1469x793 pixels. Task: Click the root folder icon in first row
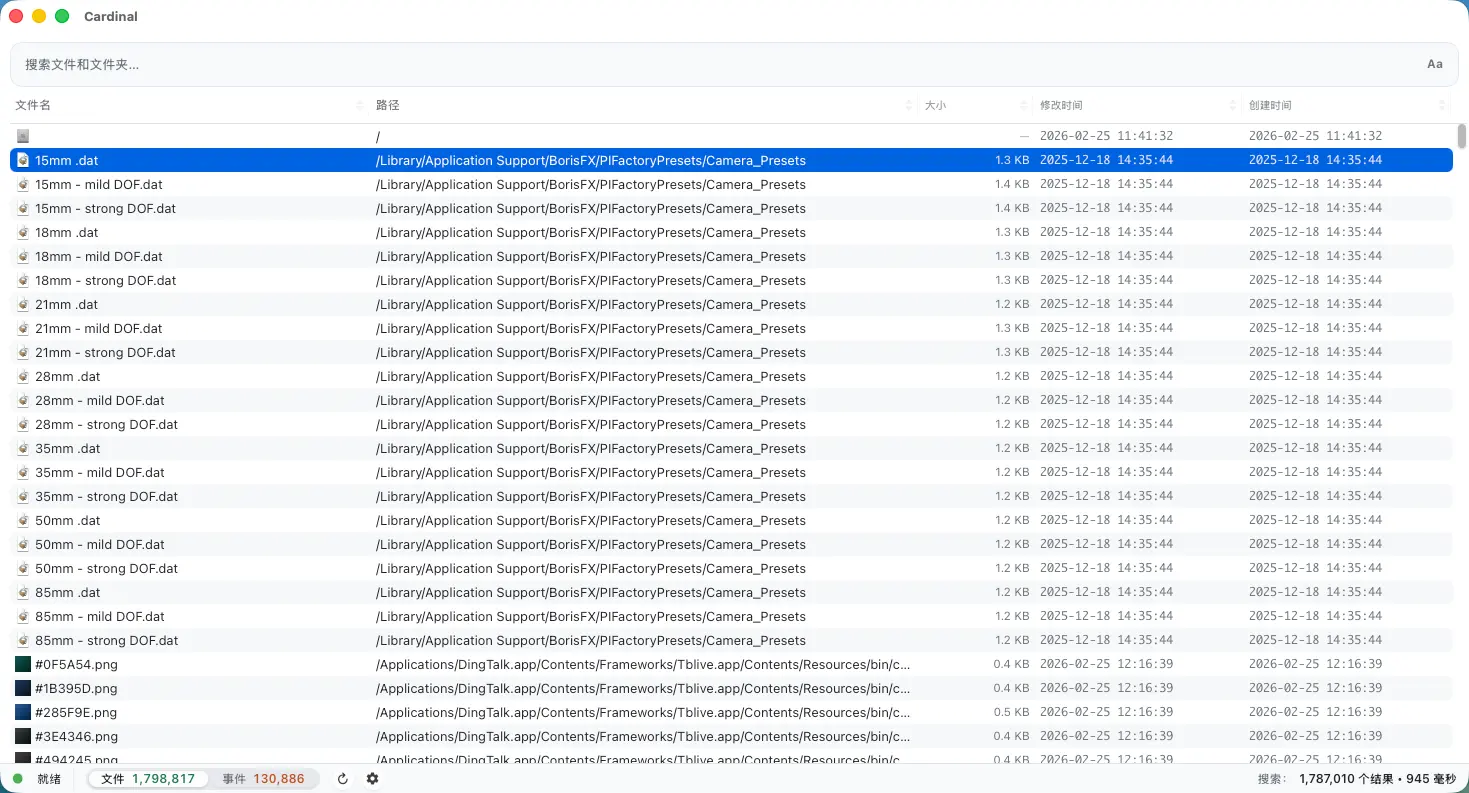[x=23, y=136]
